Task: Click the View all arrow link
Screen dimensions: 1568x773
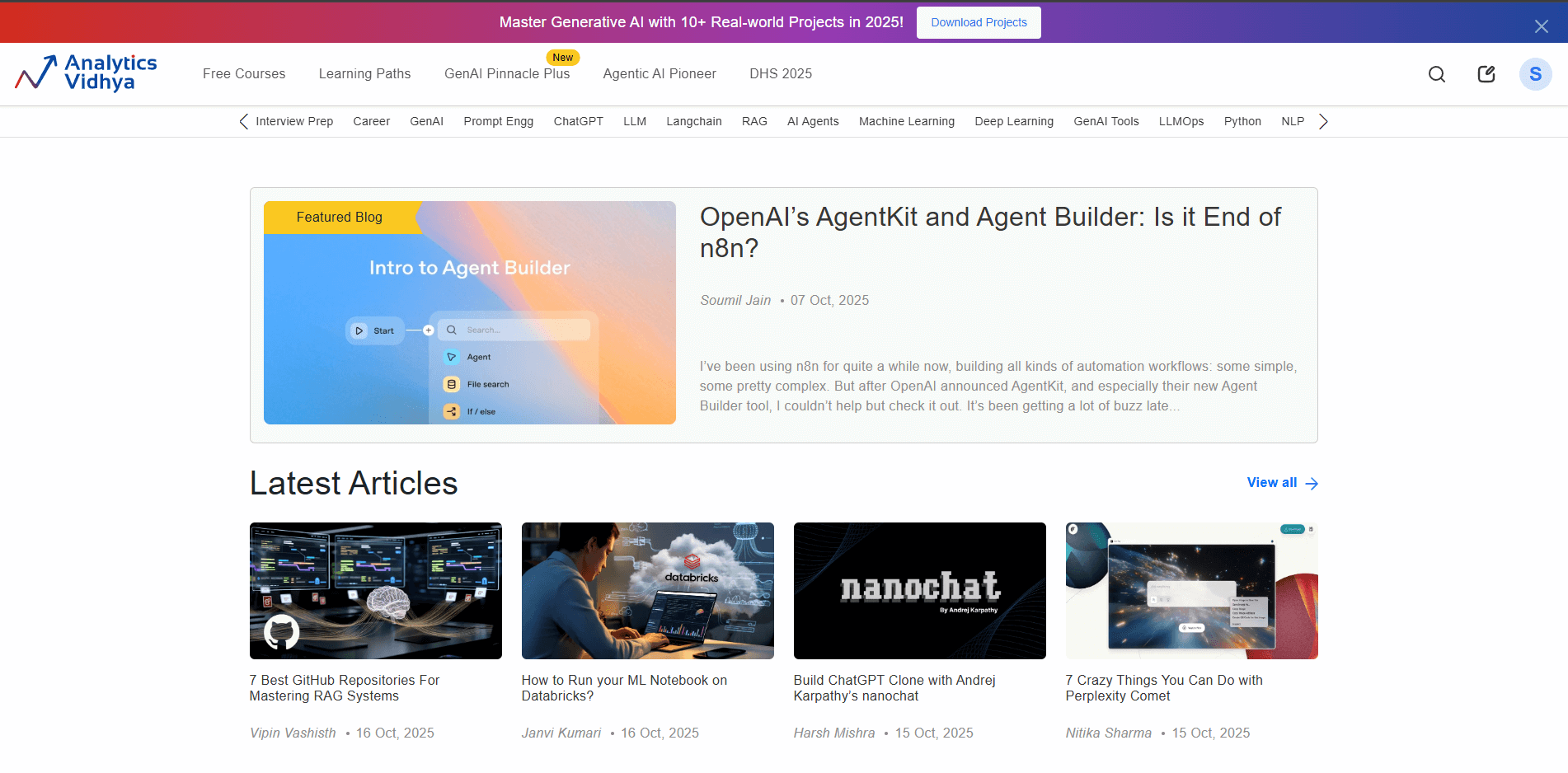Action: pos(1282,483)
